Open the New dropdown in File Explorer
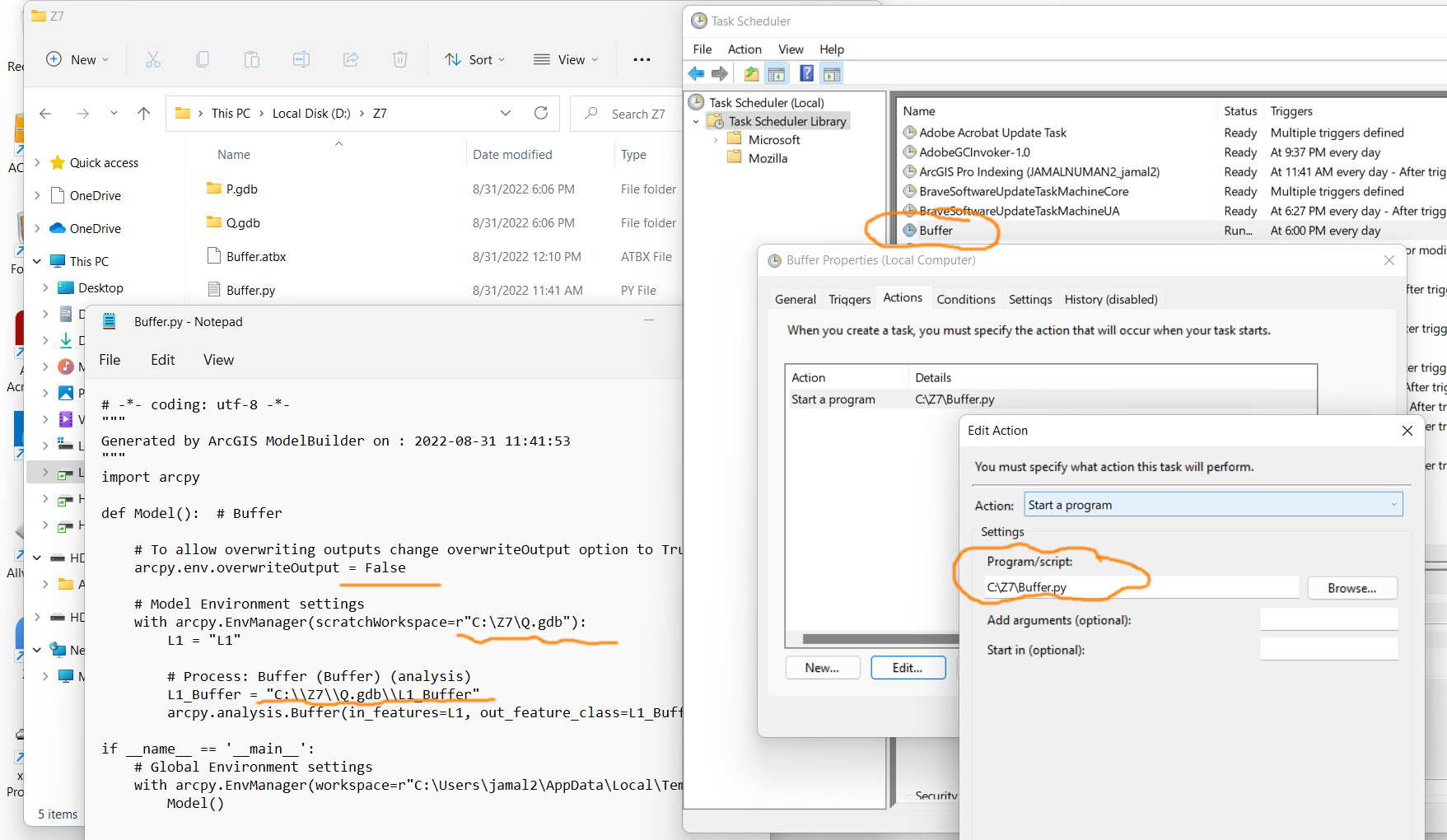 77,59
